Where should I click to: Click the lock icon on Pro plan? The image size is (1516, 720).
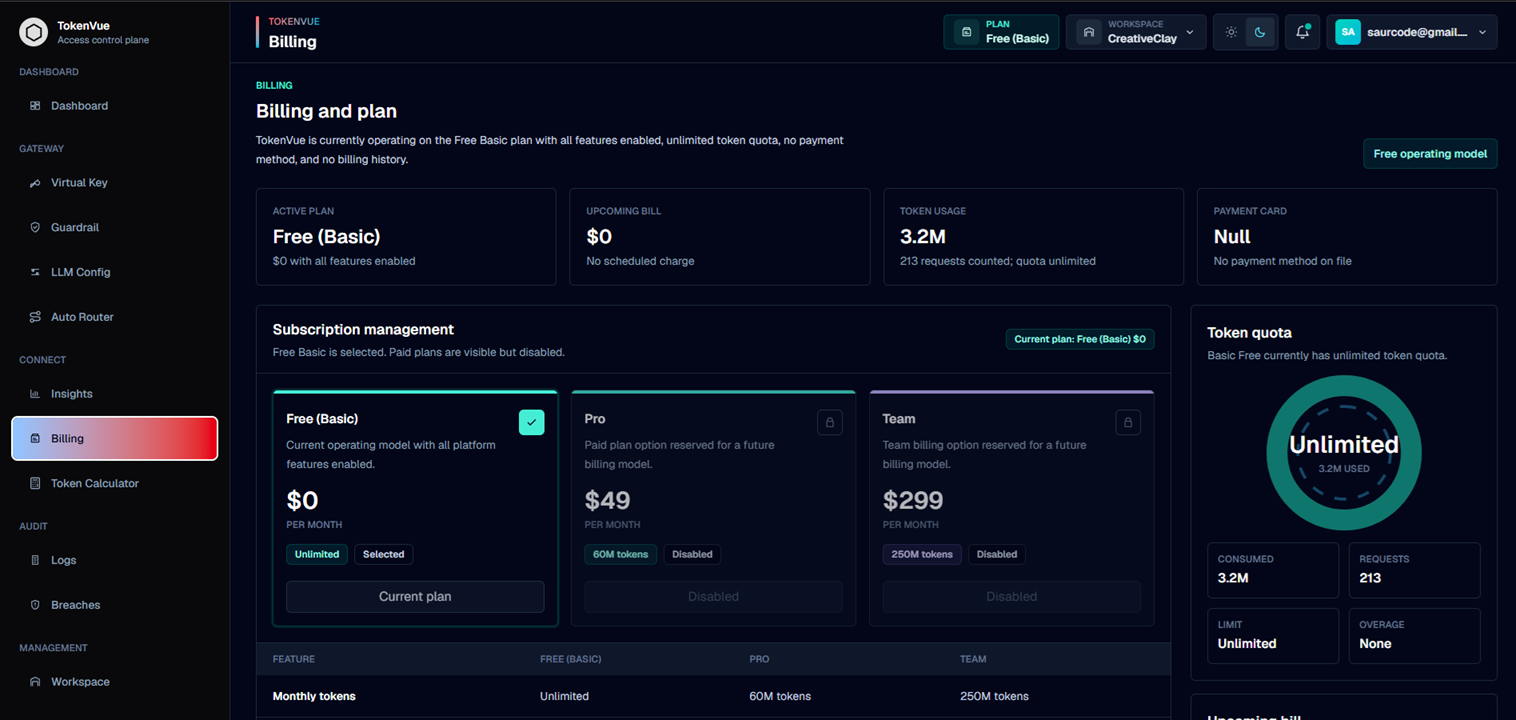pos(829,422)
